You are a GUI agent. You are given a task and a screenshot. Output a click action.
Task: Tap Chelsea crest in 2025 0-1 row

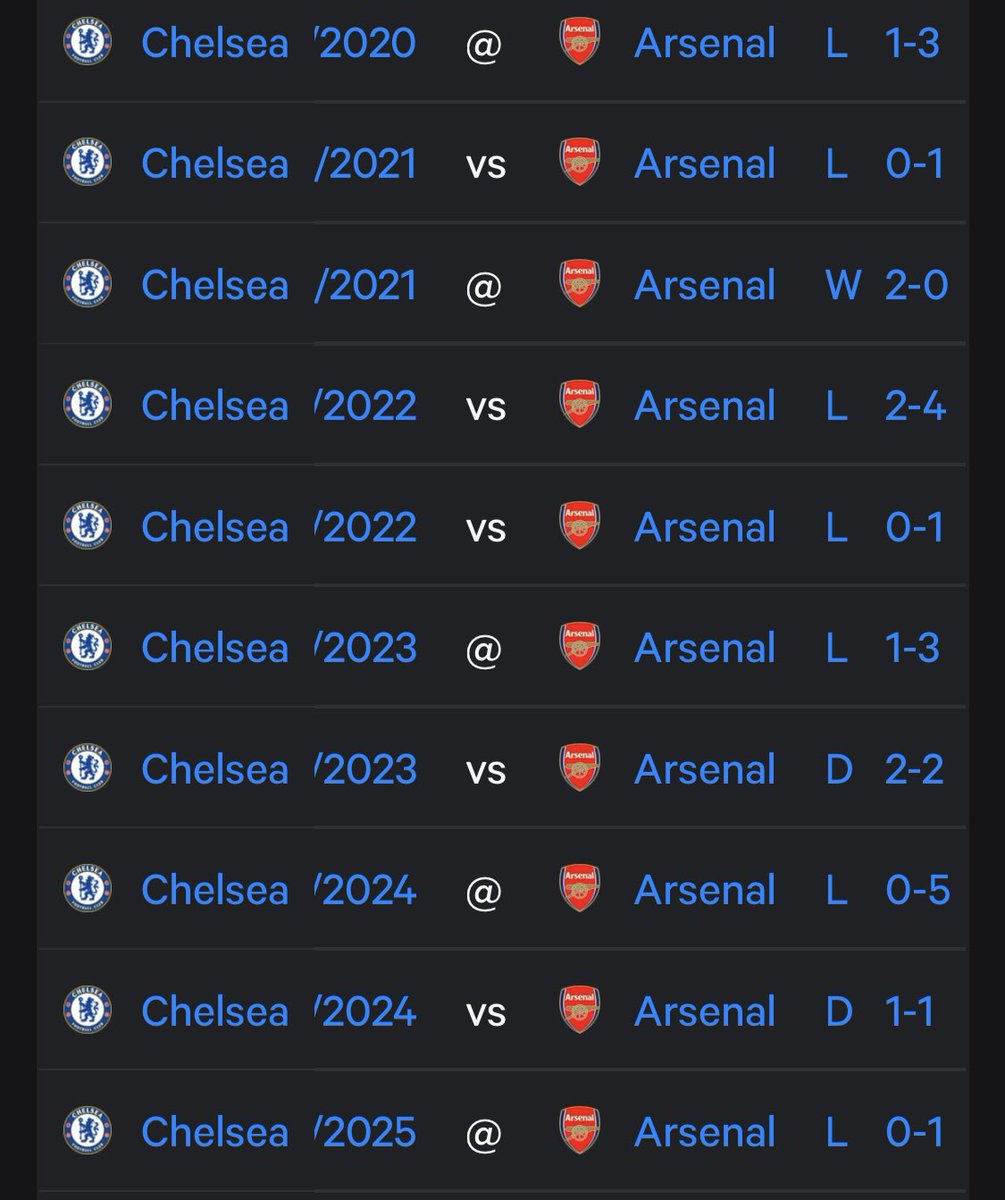(87, 1131)
